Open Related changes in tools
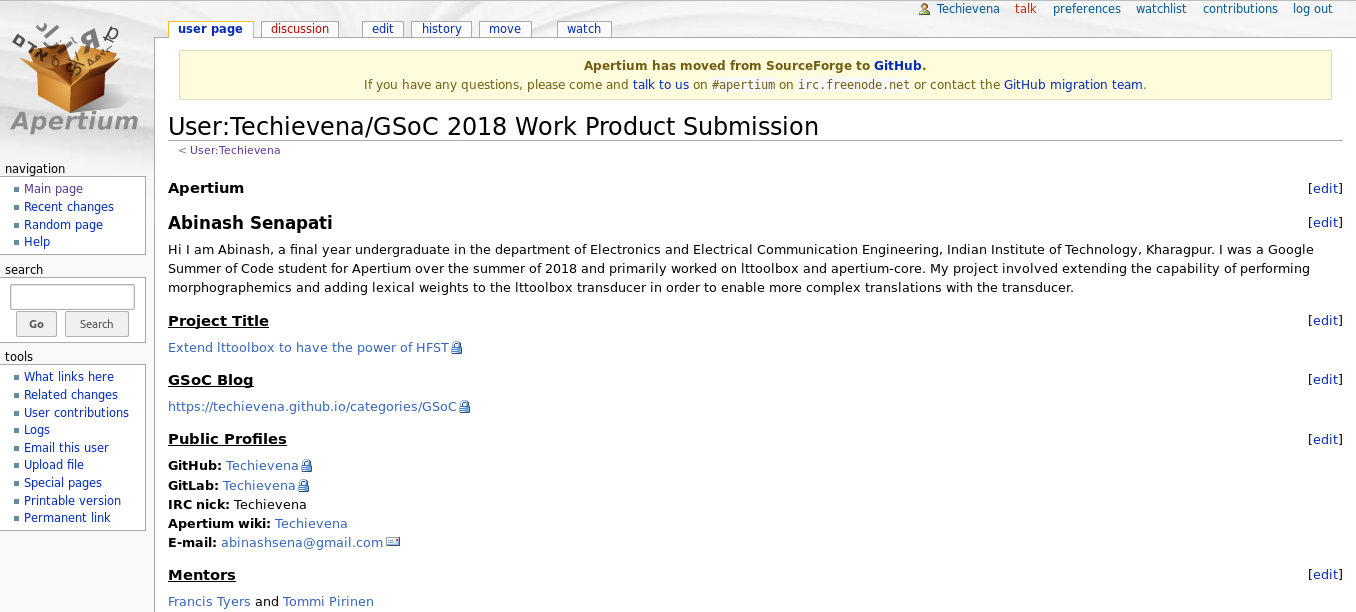Viewport: 1356px width, 612px height. click(x=71, y=395)
